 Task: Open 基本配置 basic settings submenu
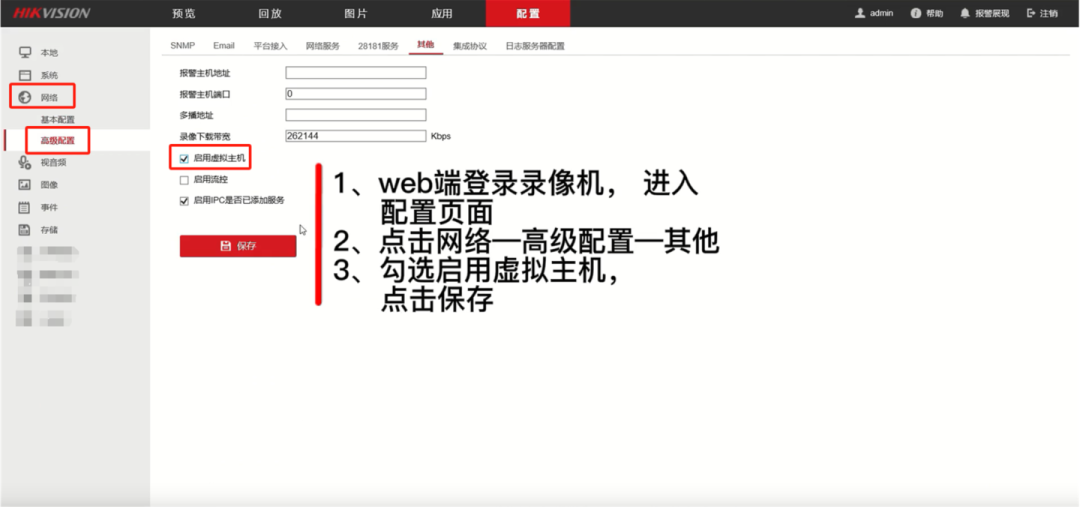coord(57,119)
